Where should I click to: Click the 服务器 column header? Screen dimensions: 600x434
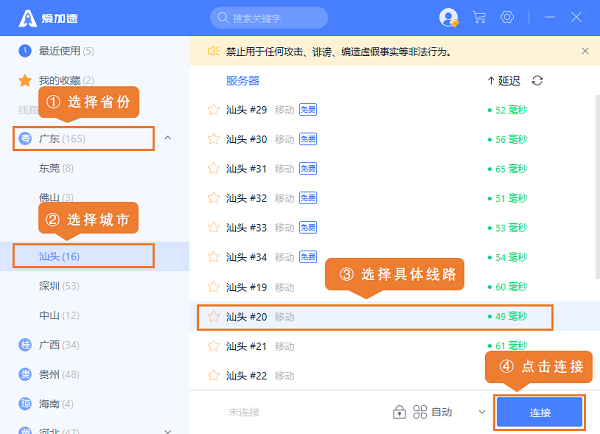coord(243,81)
